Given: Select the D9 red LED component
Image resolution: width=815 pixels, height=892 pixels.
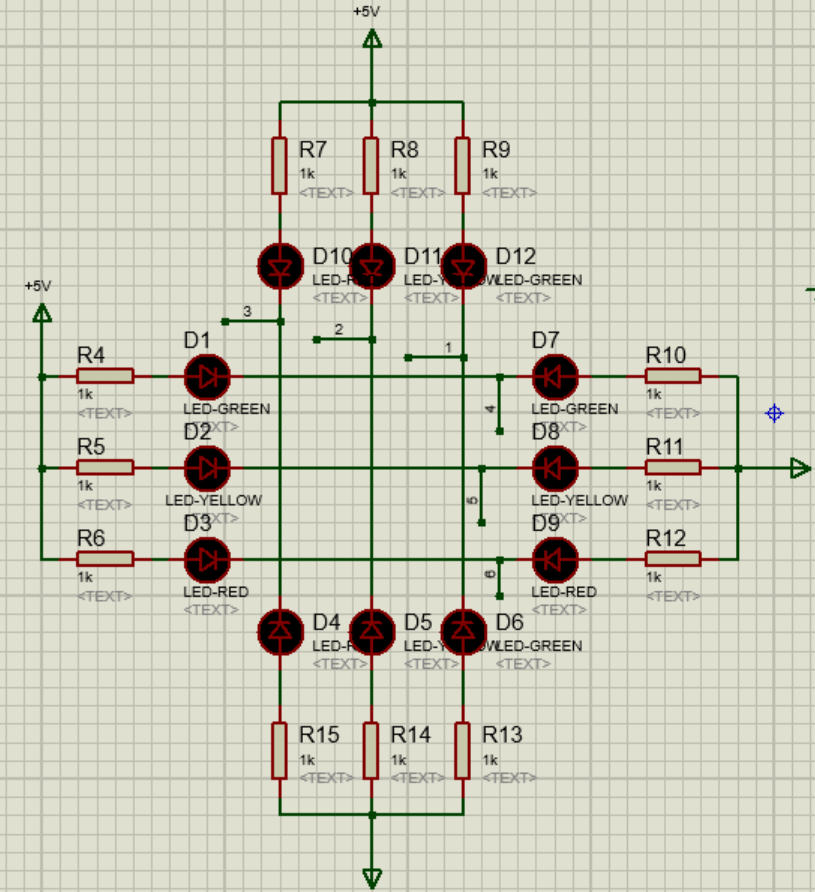Looking at the screenshot, I should coord(555,559).
